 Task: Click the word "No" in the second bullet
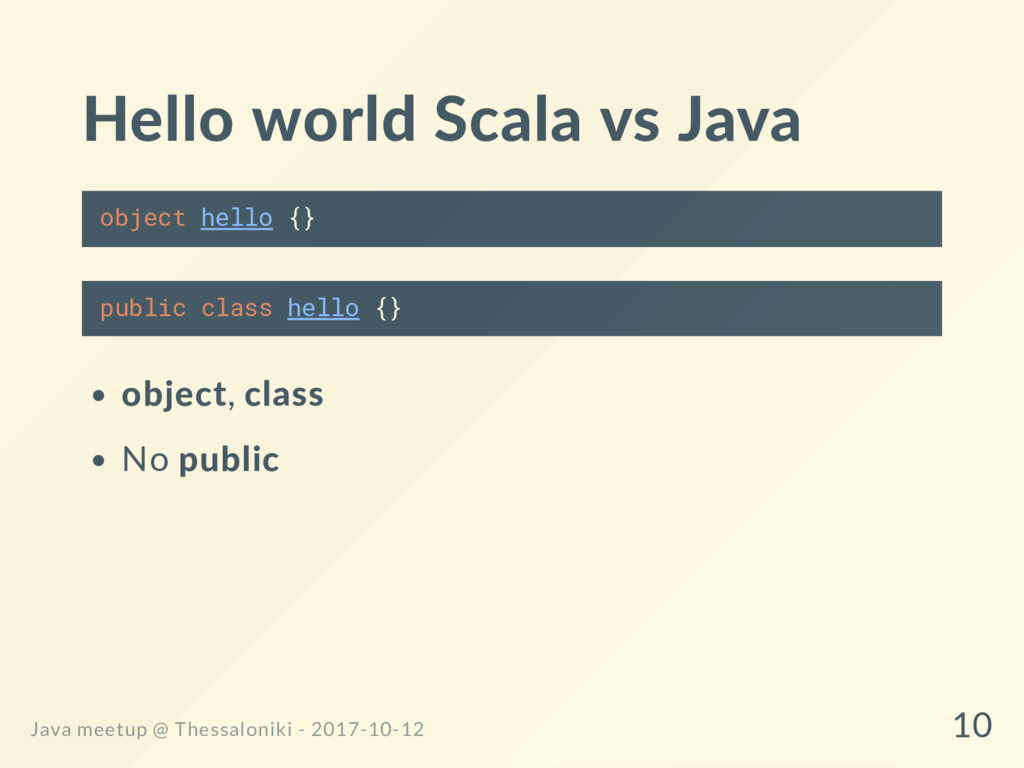coord(145,460)
